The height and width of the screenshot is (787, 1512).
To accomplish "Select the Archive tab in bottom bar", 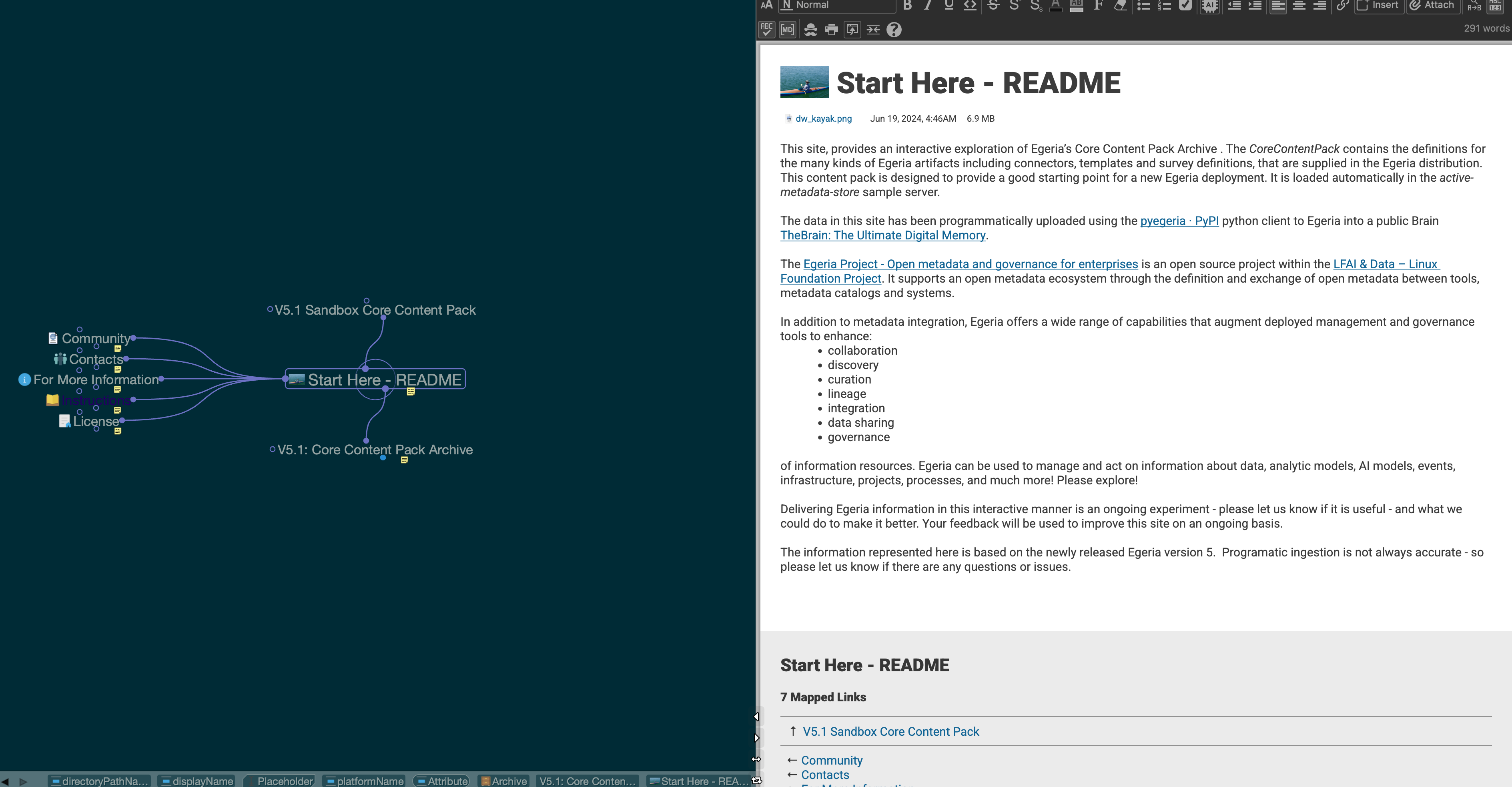I will pos(503,781).
